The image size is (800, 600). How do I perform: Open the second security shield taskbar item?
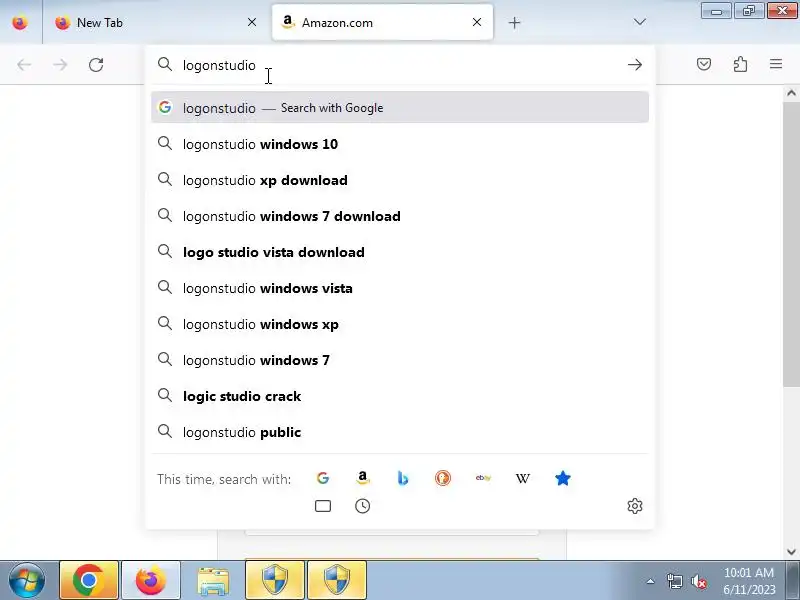click(337, 580)
